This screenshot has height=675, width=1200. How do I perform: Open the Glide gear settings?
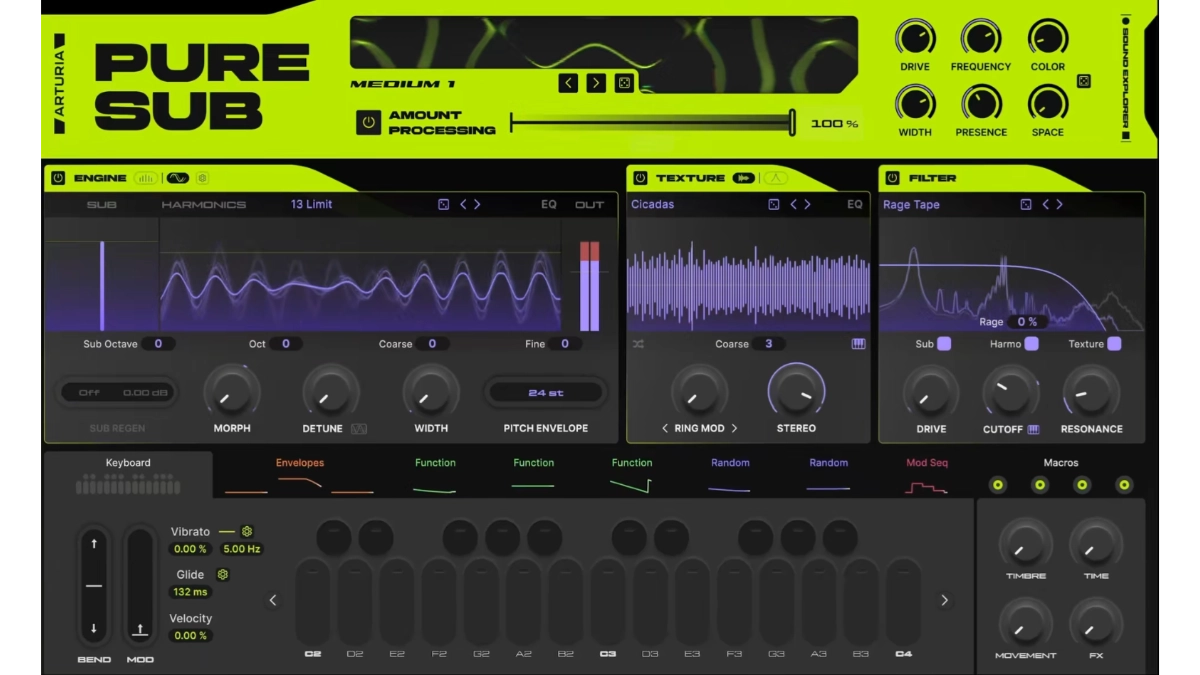pyautogui.click(x=223, y=575)
